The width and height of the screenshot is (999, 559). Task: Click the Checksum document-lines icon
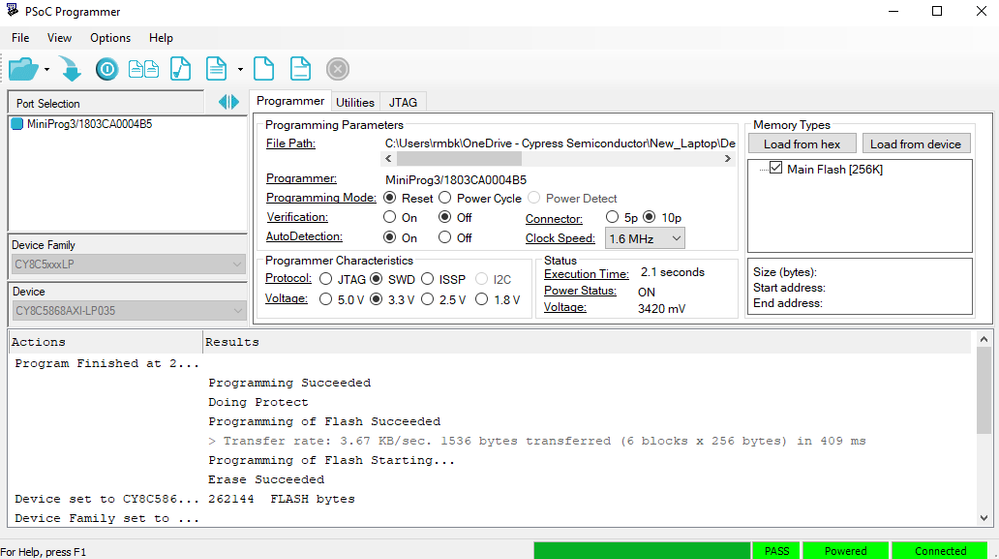pyautogui.click(x=216, y=69)
